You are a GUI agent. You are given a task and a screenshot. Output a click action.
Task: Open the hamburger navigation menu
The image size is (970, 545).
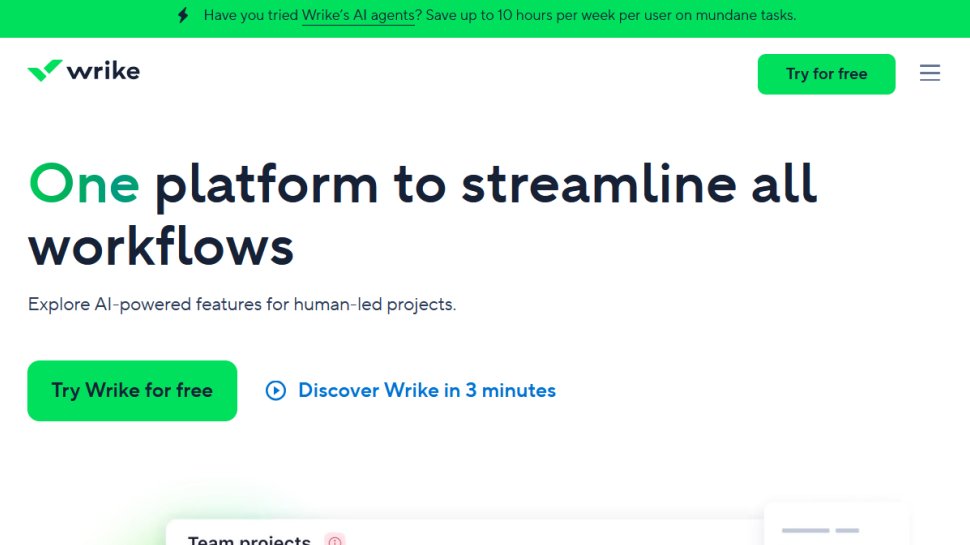pos(929,73)
